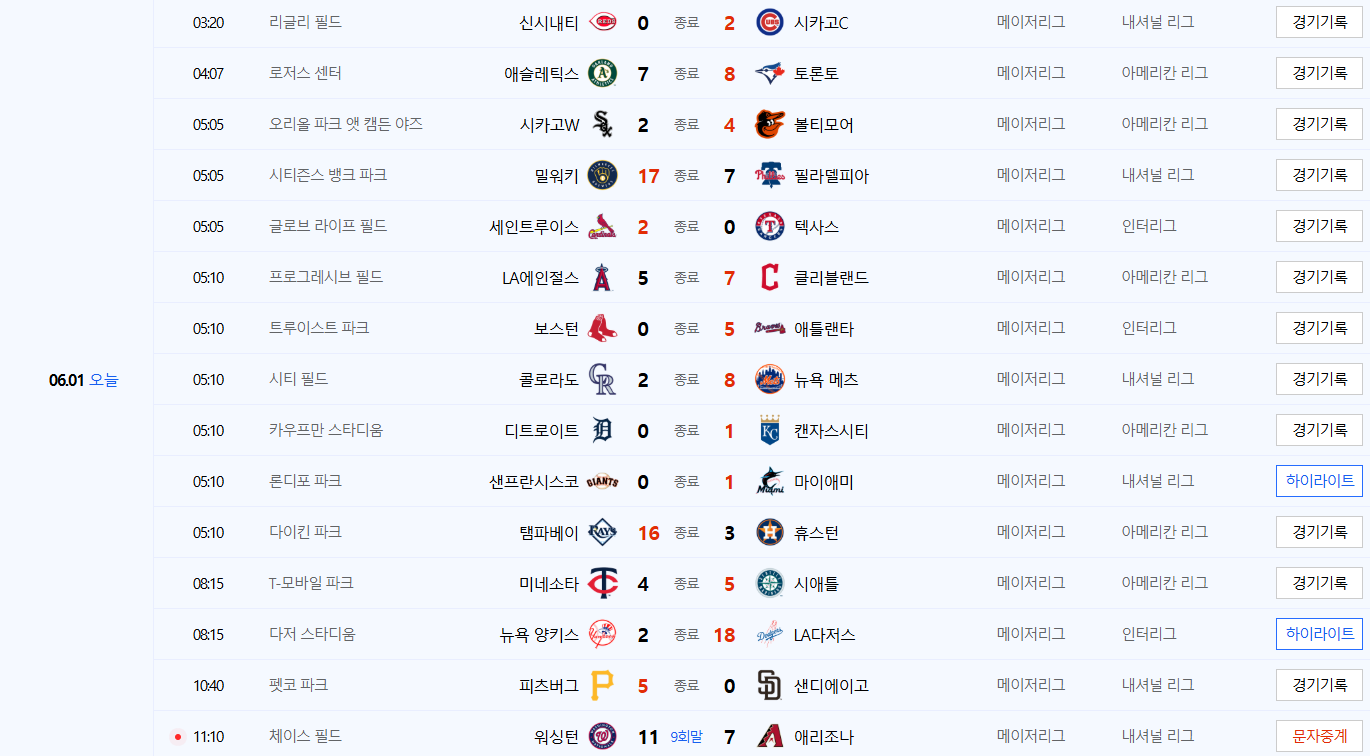Open the Milwaukee Brewers glove logo
Screen dimensions: 1370x756
tap(603, 175)
